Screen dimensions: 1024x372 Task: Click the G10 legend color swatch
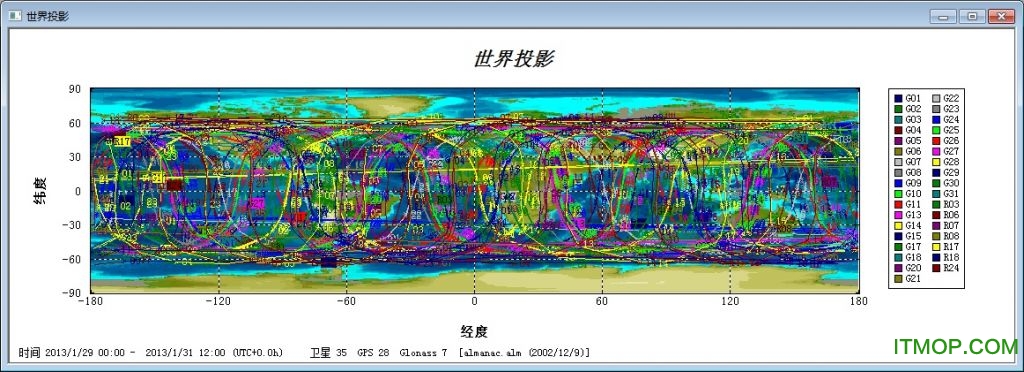[x=898, y=194]
